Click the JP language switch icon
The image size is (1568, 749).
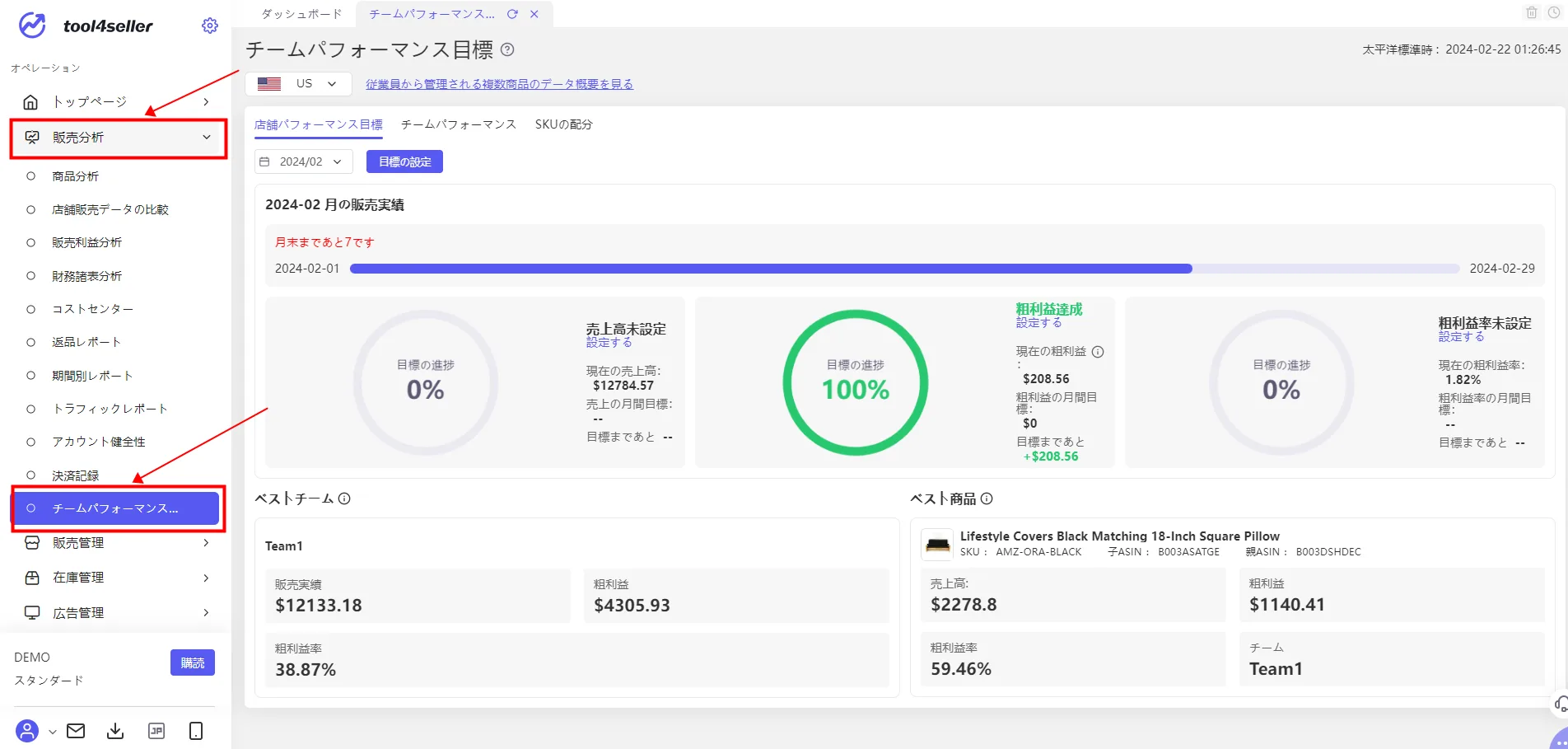156,731
